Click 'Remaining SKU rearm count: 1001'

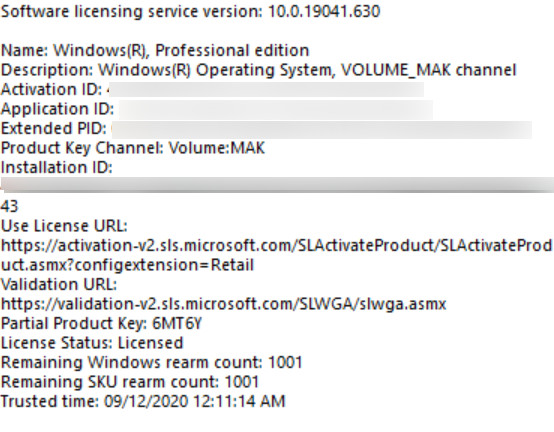(x=130, y=382)
